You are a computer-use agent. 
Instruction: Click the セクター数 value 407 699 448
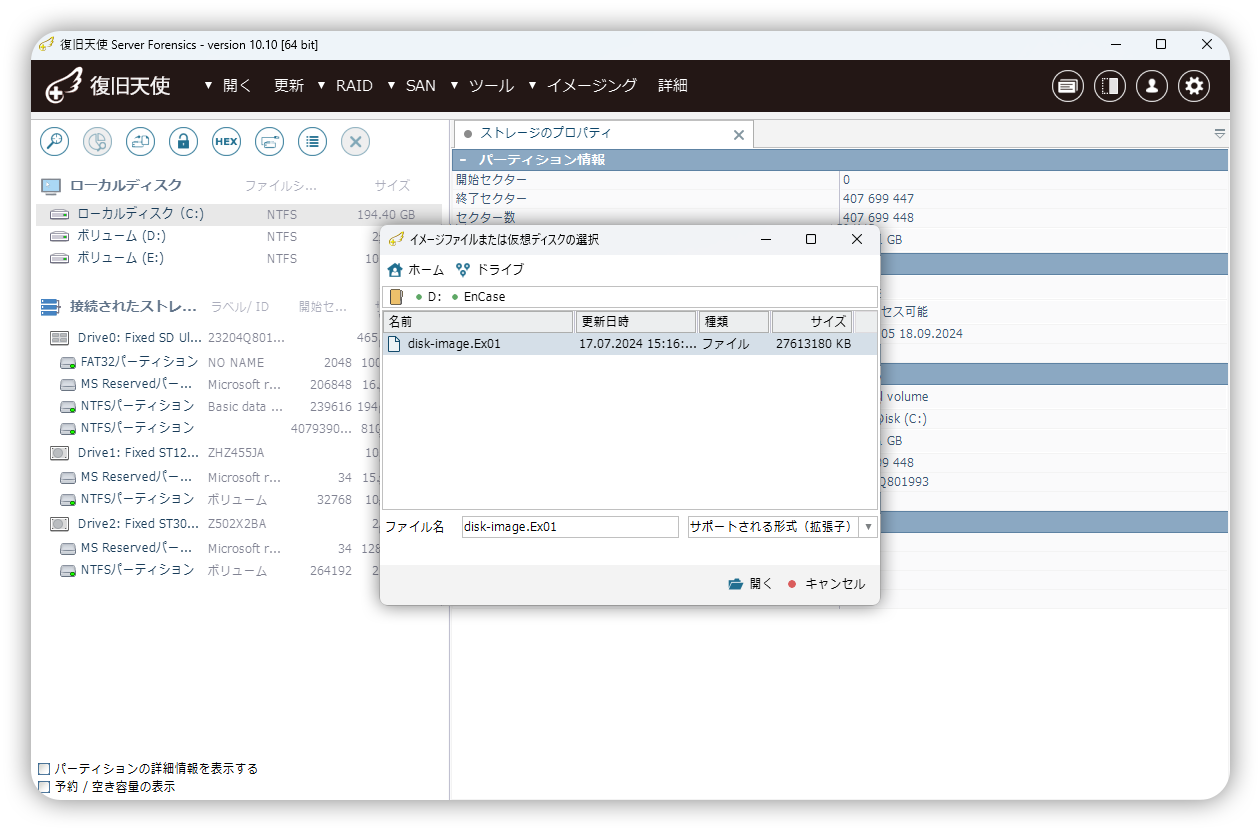pyautogui.click(x=878, y=218)
